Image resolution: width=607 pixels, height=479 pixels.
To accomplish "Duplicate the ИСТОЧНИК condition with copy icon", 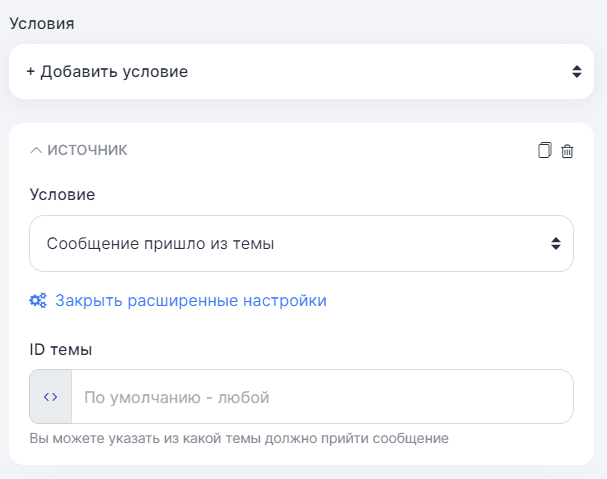I will click(545, 150).
